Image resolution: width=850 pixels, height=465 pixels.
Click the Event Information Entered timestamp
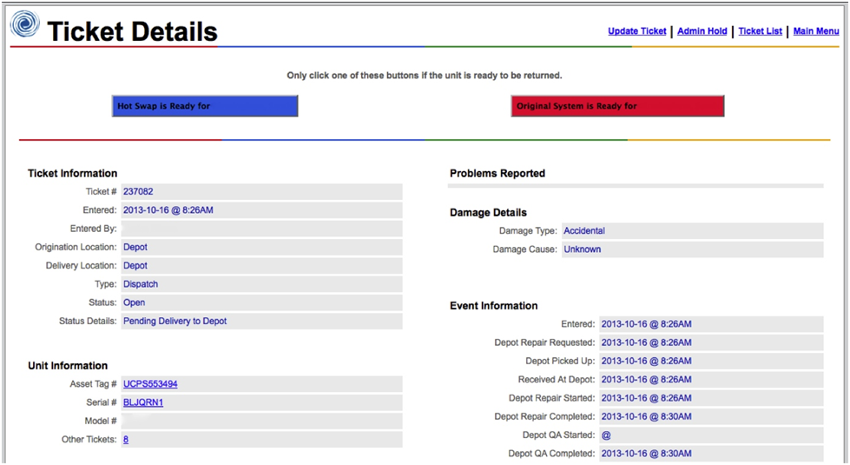coord(646,324)
